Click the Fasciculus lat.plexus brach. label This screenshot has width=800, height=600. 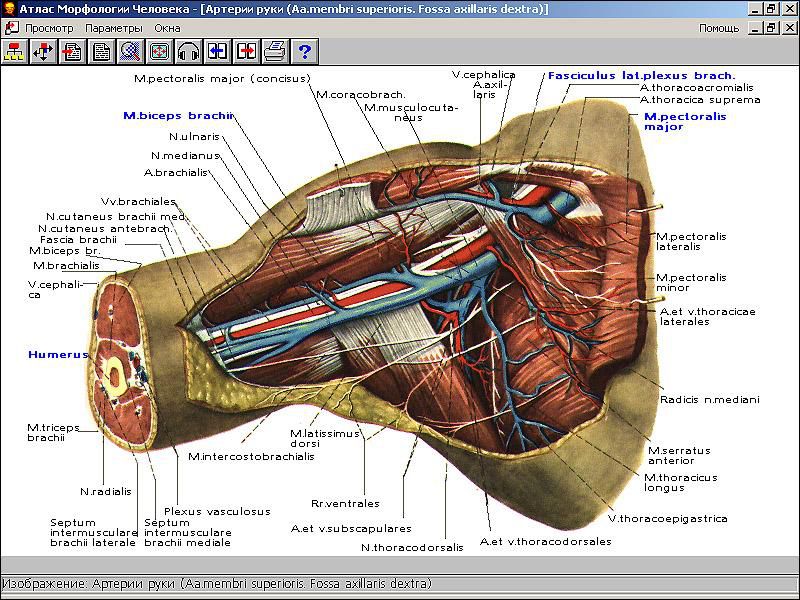pos(641,75)
